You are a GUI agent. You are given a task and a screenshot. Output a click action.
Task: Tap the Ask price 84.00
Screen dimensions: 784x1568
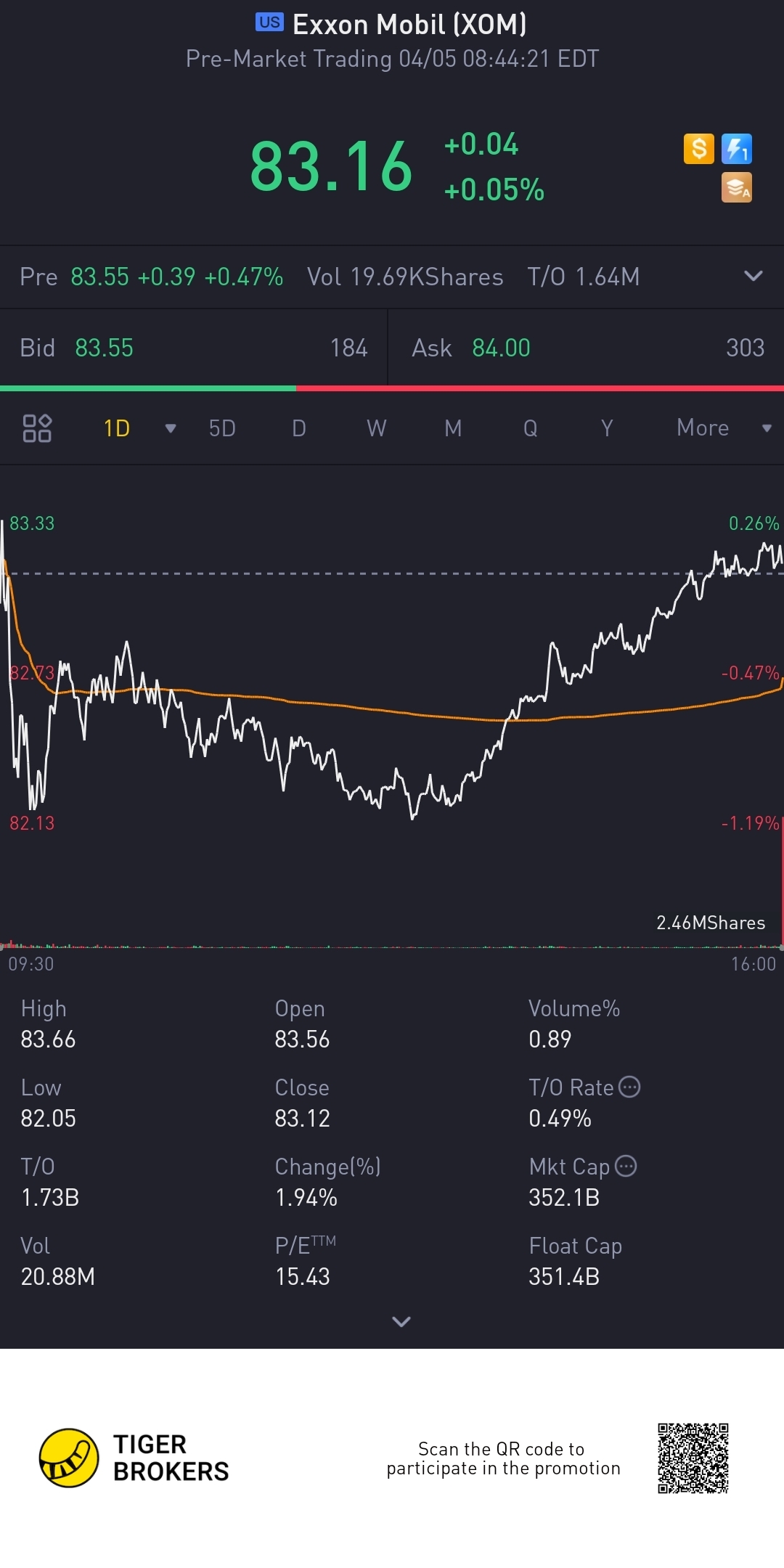(501, 348)
